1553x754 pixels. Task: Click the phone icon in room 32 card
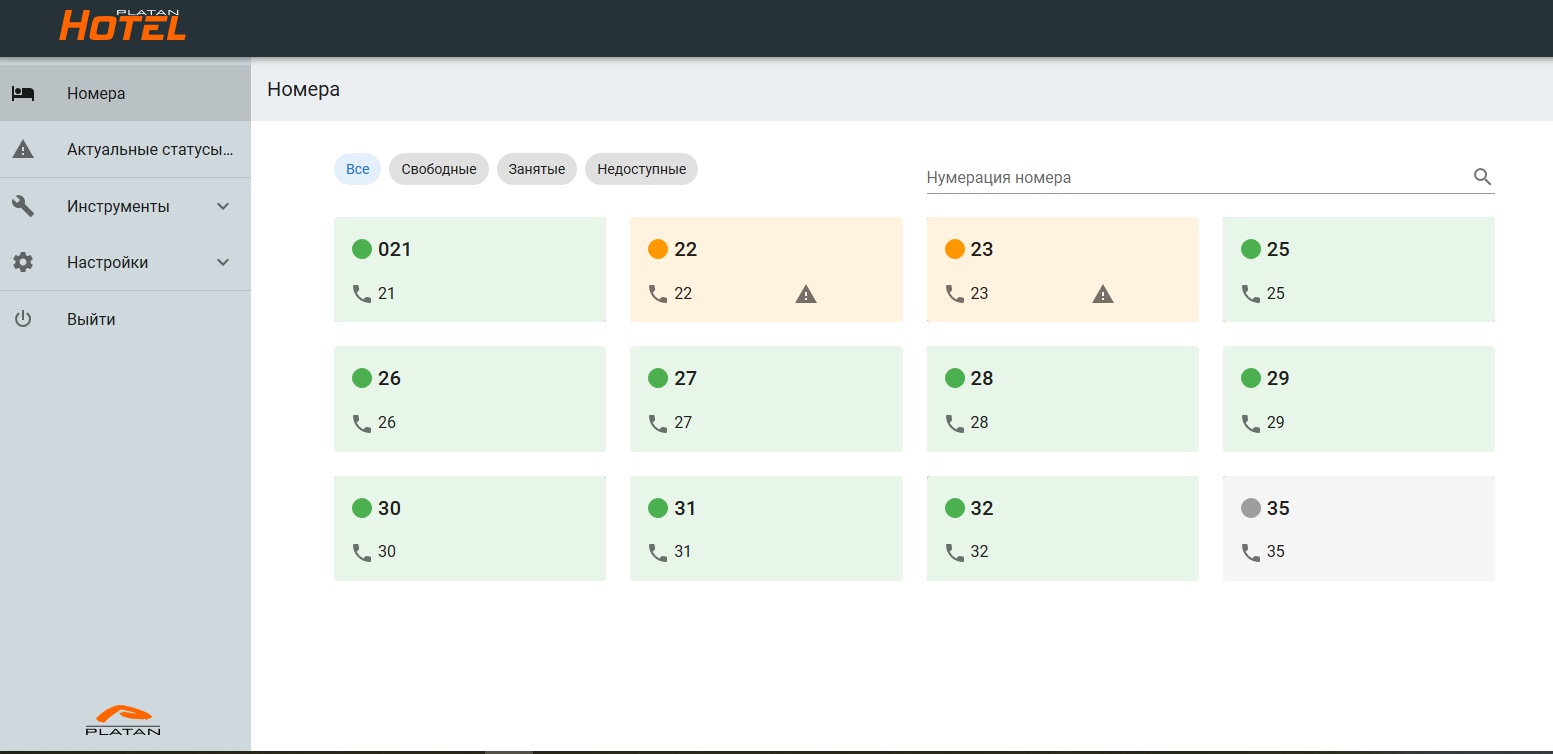click(x=955, y=552)
